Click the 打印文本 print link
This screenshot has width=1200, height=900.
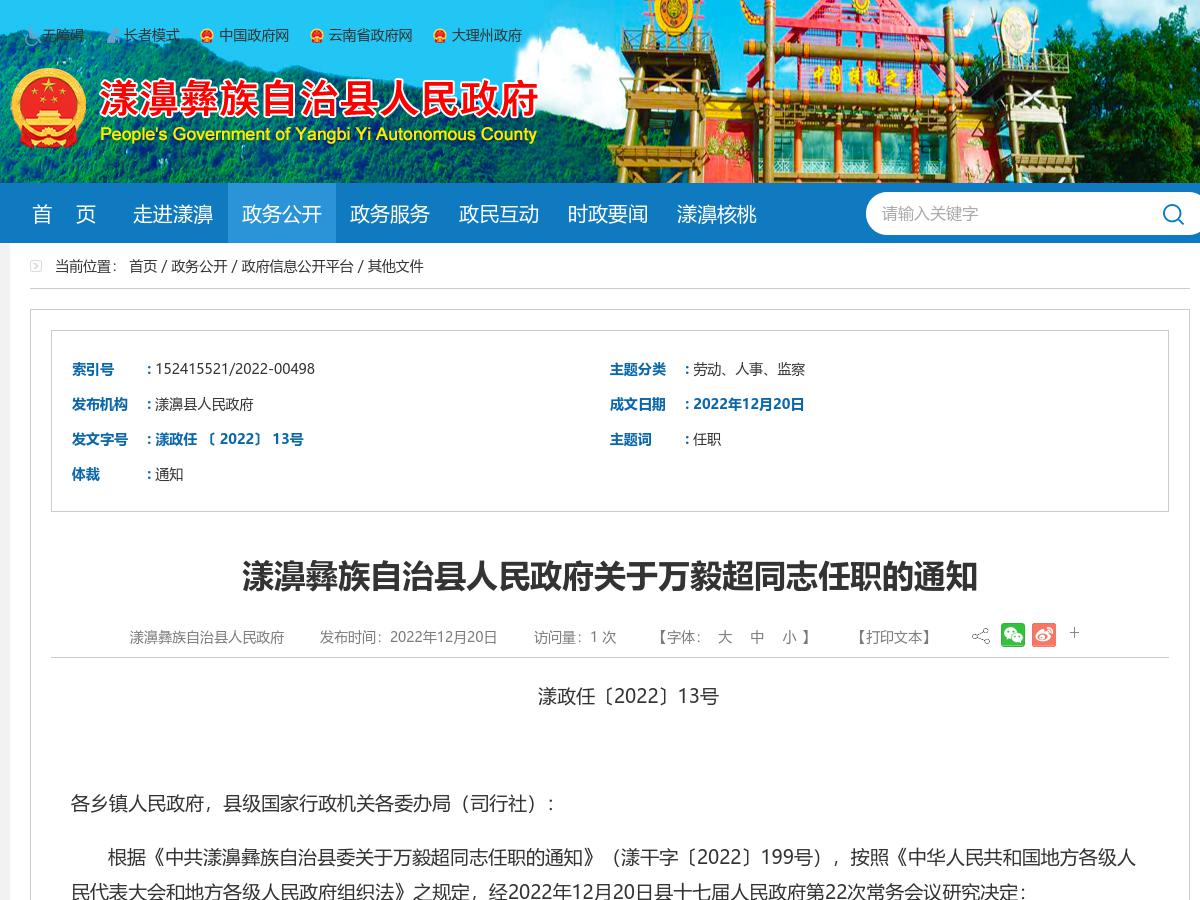pyautogui.click(x=893, y=637)
